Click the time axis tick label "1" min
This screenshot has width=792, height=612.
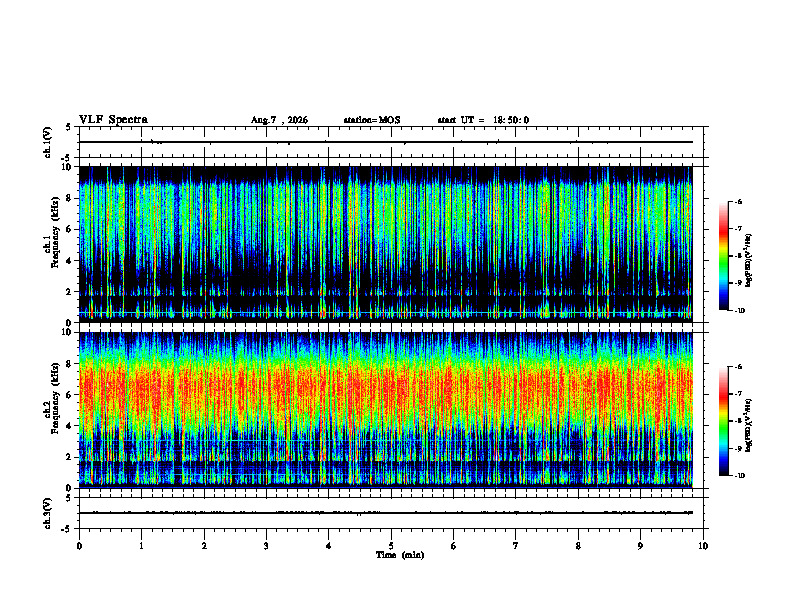(141, 546)
